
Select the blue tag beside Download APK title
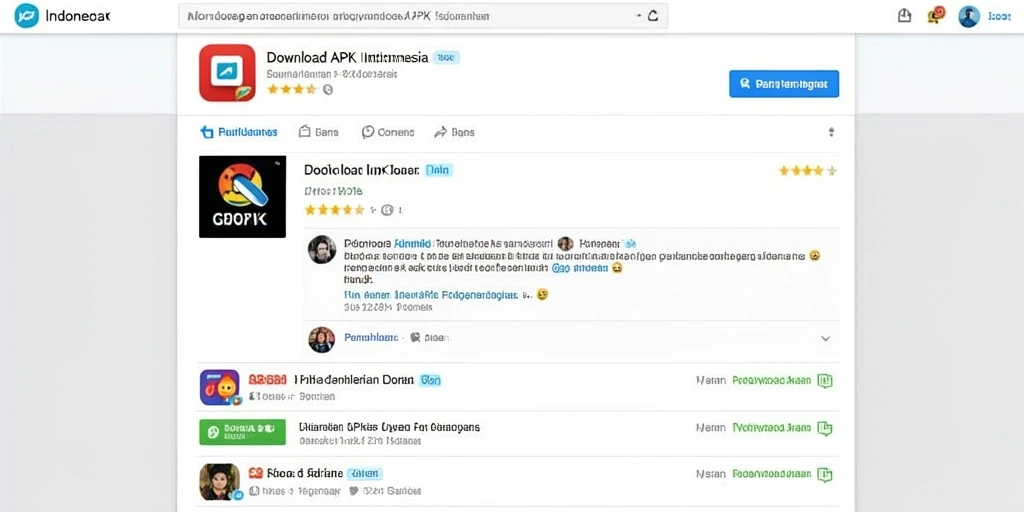(x=446, y=57)
